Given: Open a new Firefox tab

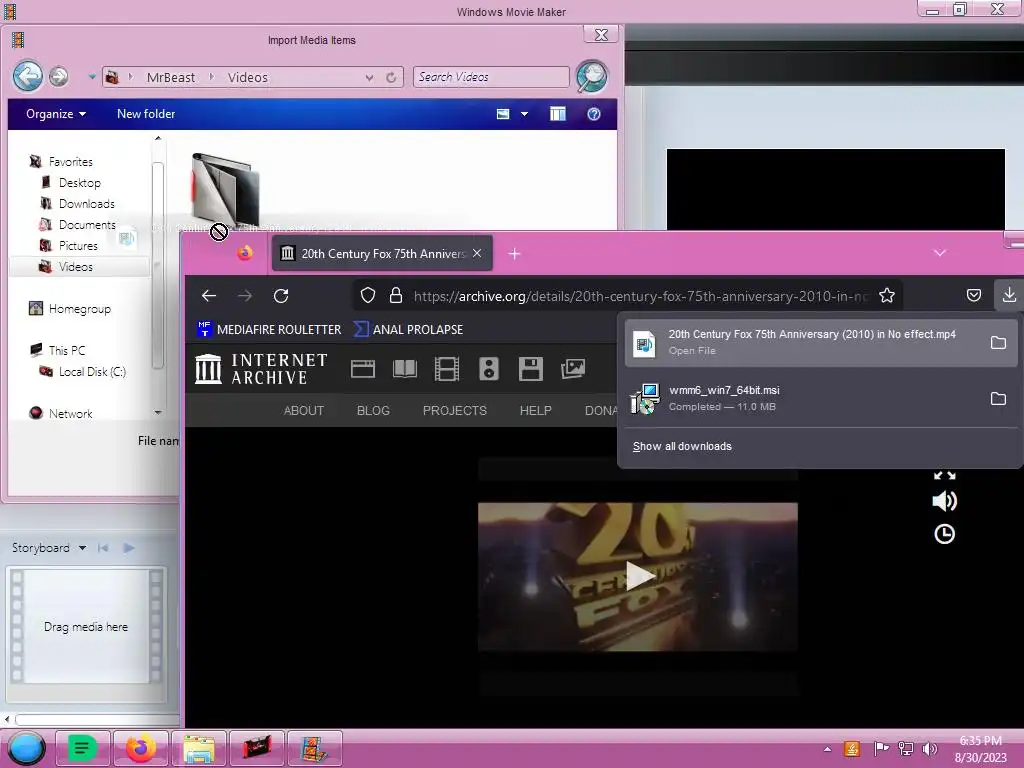Looking at the screenshot, I should tap(514, 253).
